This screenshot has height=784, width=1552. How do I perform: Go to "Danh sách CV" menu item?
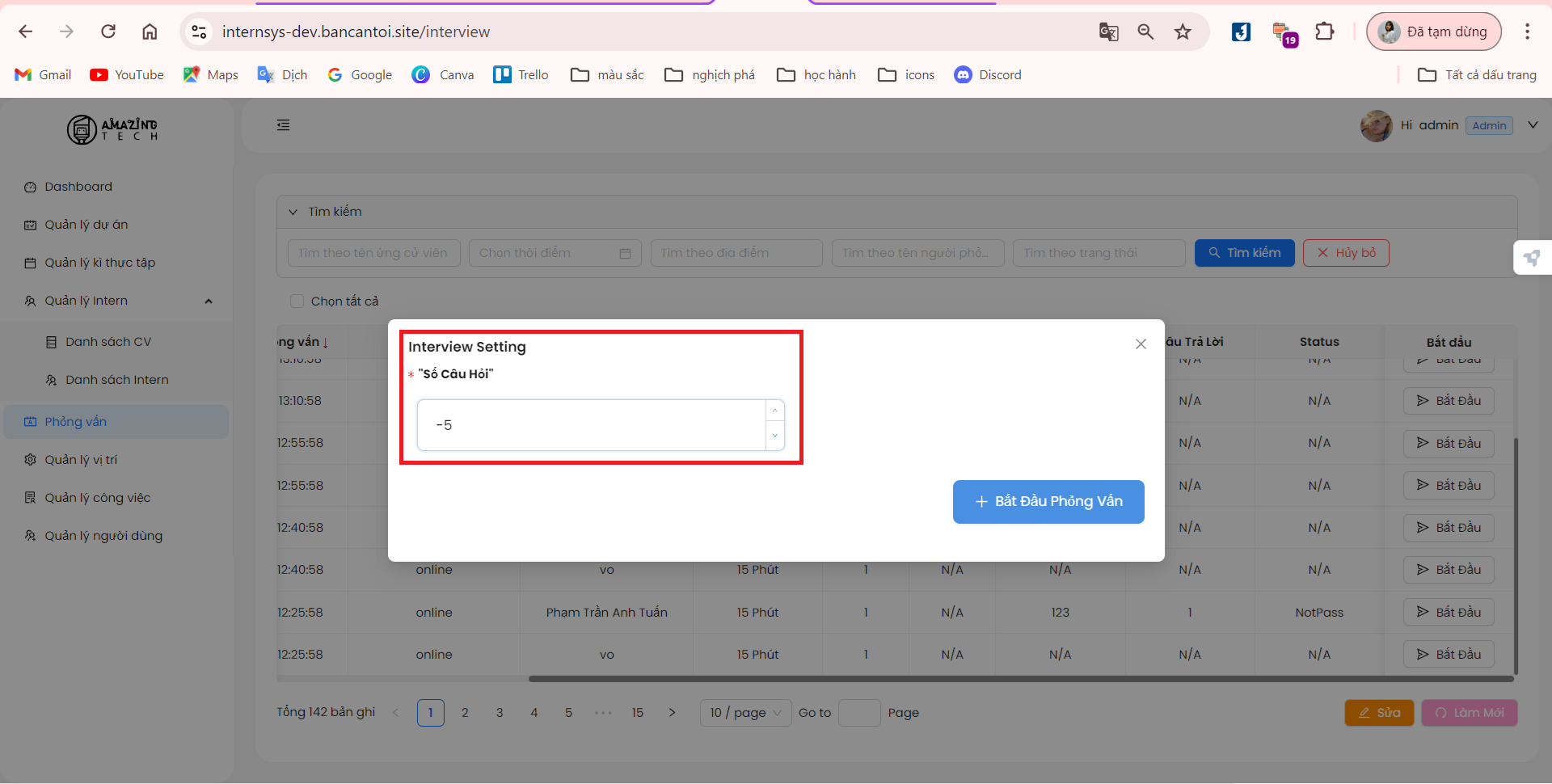point(108,342)
